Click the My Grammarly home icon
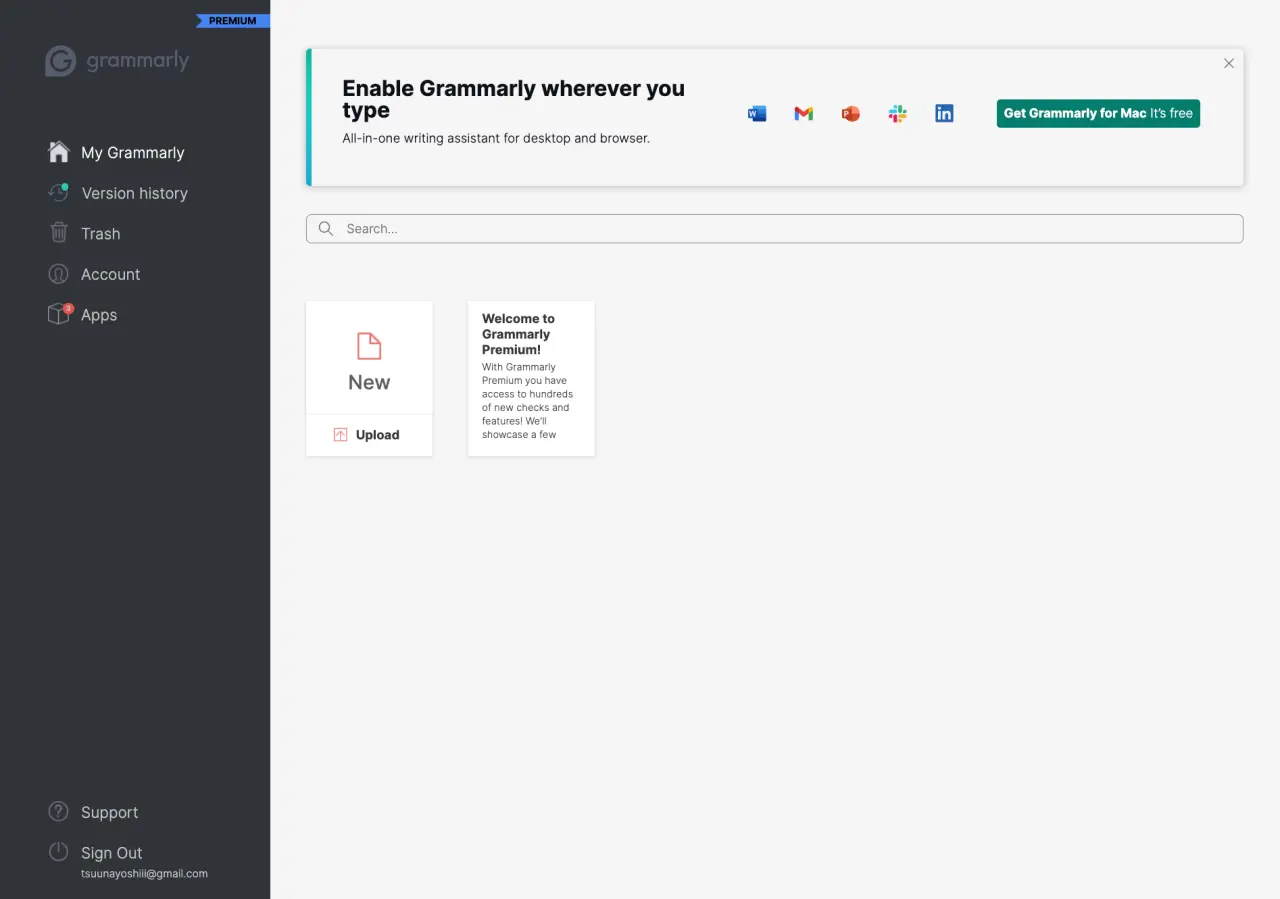This screenshot has width=1280, height=899. [x=59, y=152]
